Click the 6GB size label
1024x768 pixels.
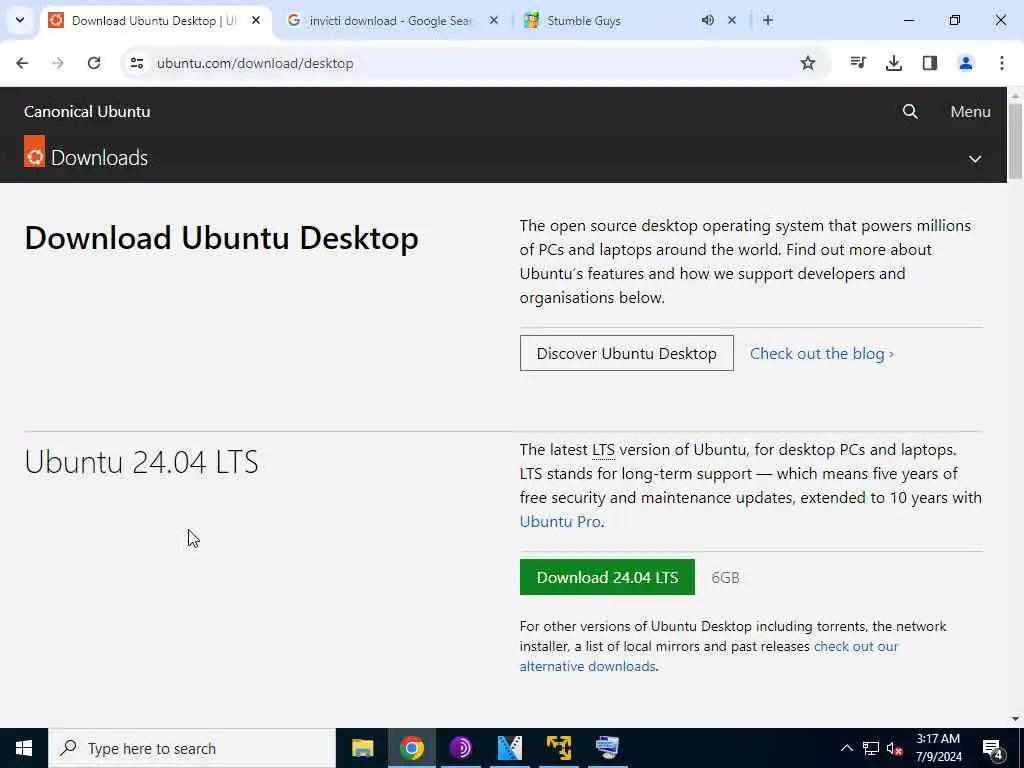pyautogui.click(x=725, y=577)
